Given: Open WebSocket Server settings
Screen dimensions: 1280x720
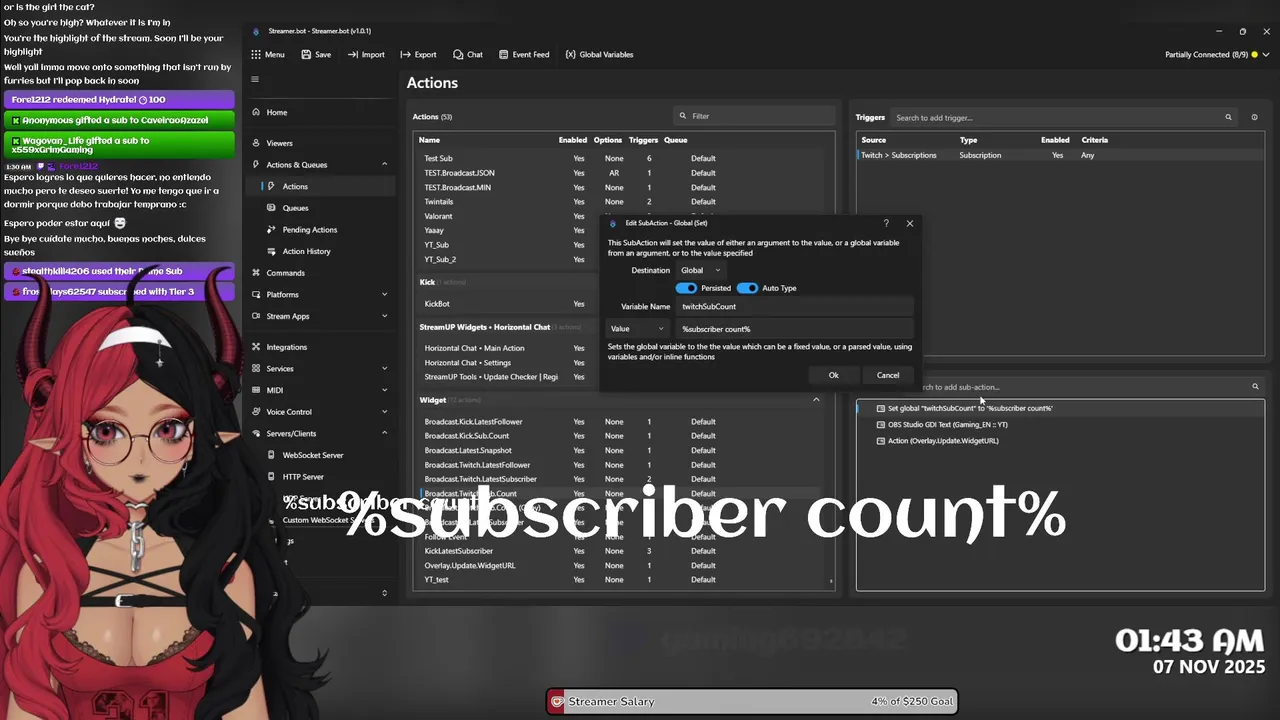Looking at the screenshot, I should (x=312, y=455).
